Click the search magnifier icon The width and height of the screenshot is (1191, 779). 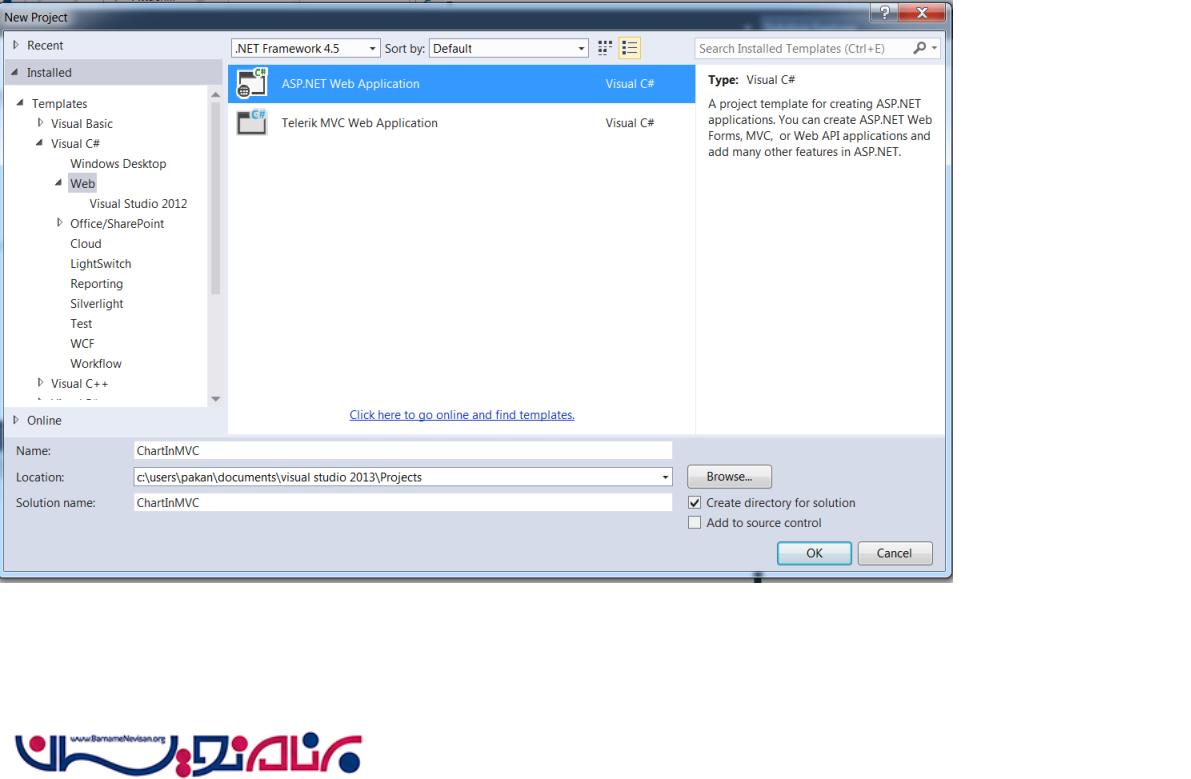coord(919,48)
